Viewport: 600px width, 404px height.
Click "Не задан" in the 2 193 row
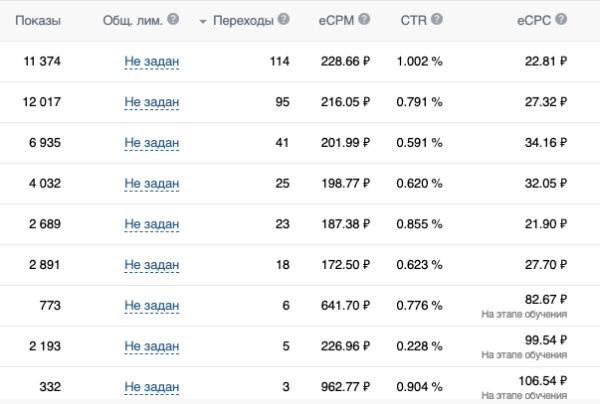click(151, 345)
